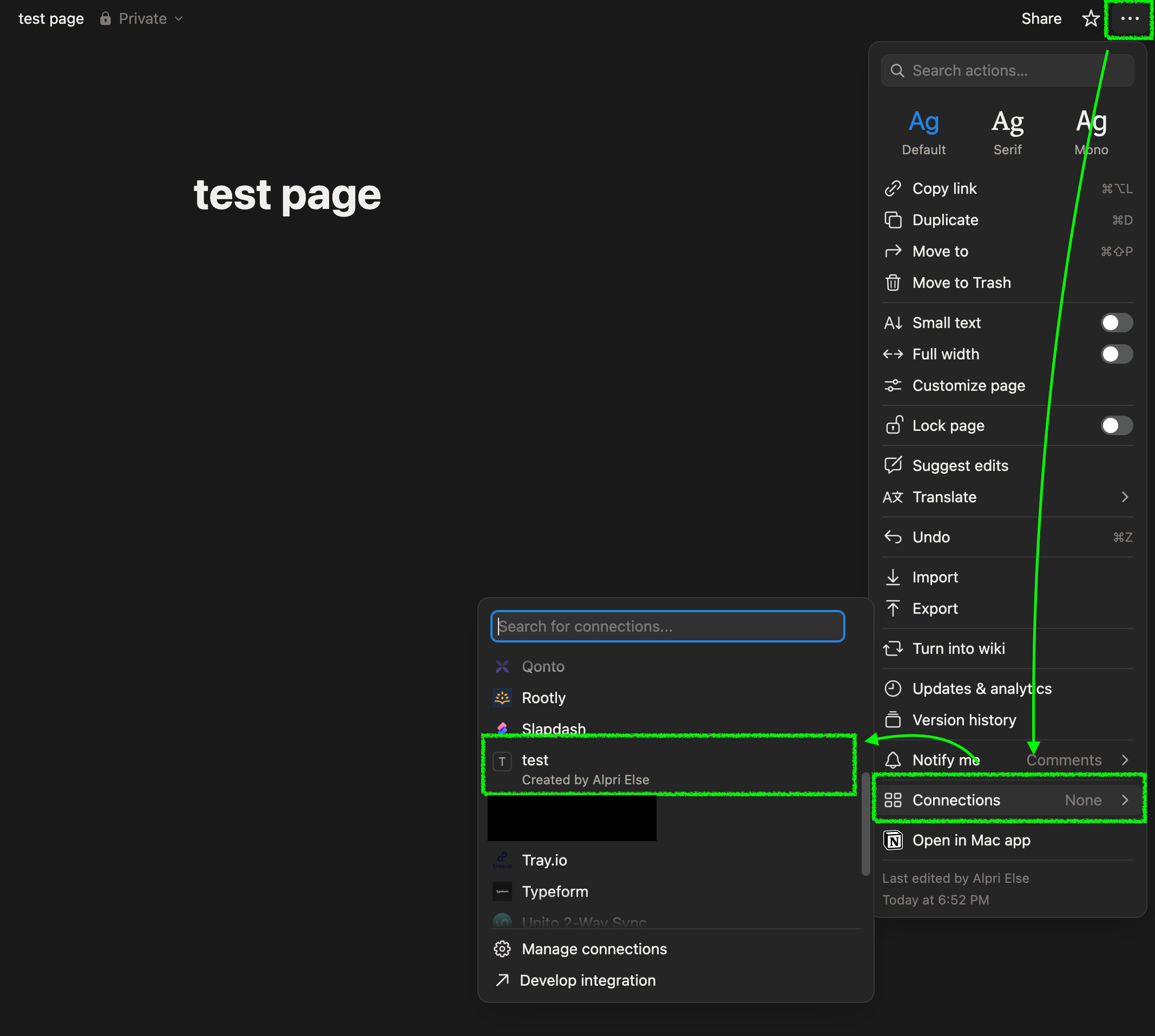The image size is (1155, 1036).
Task: Click the Move to Trash icon
Action: (x=894, y=283)
